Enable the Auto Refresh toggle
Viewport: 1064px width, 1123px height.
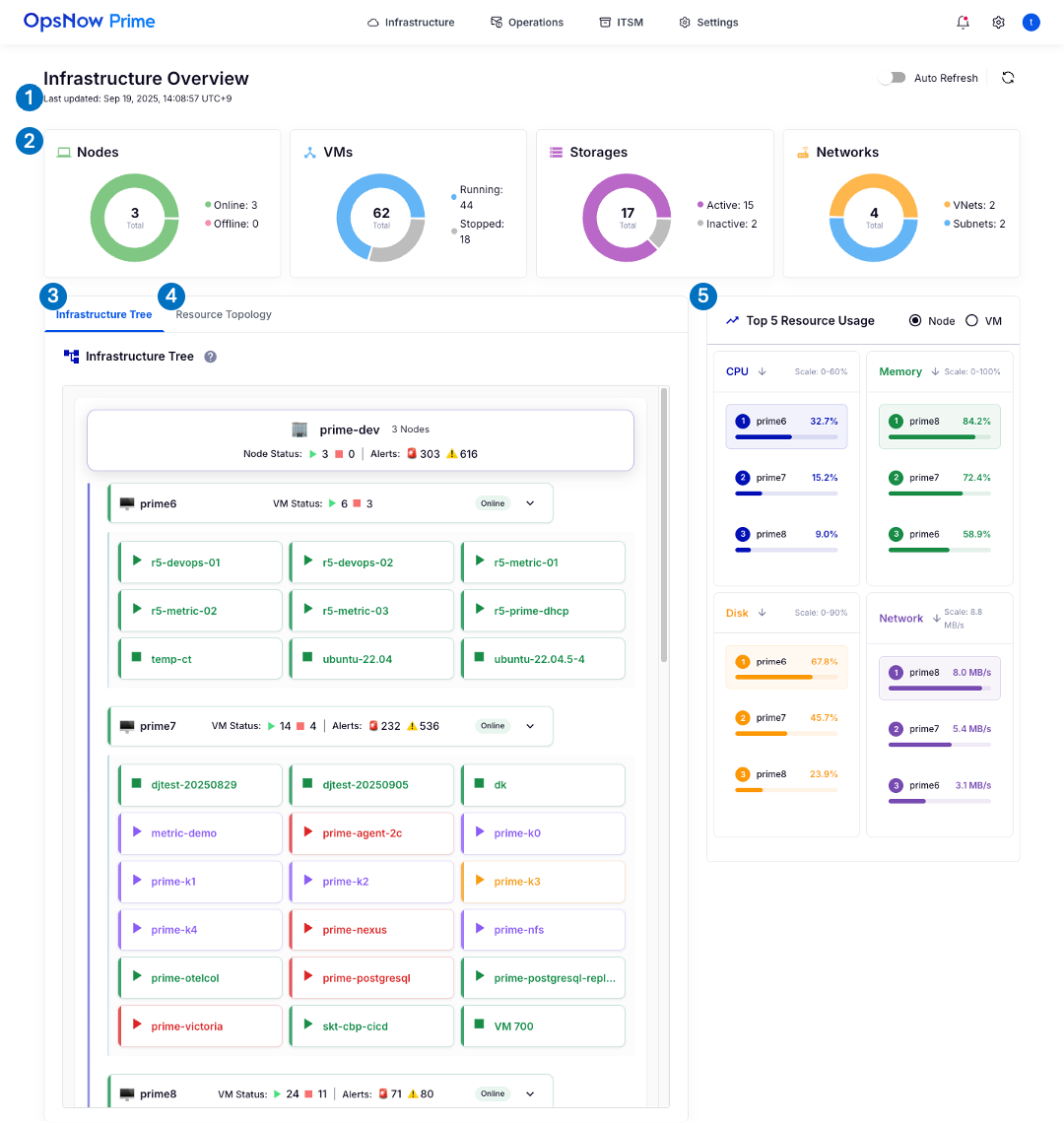(892, 78)
